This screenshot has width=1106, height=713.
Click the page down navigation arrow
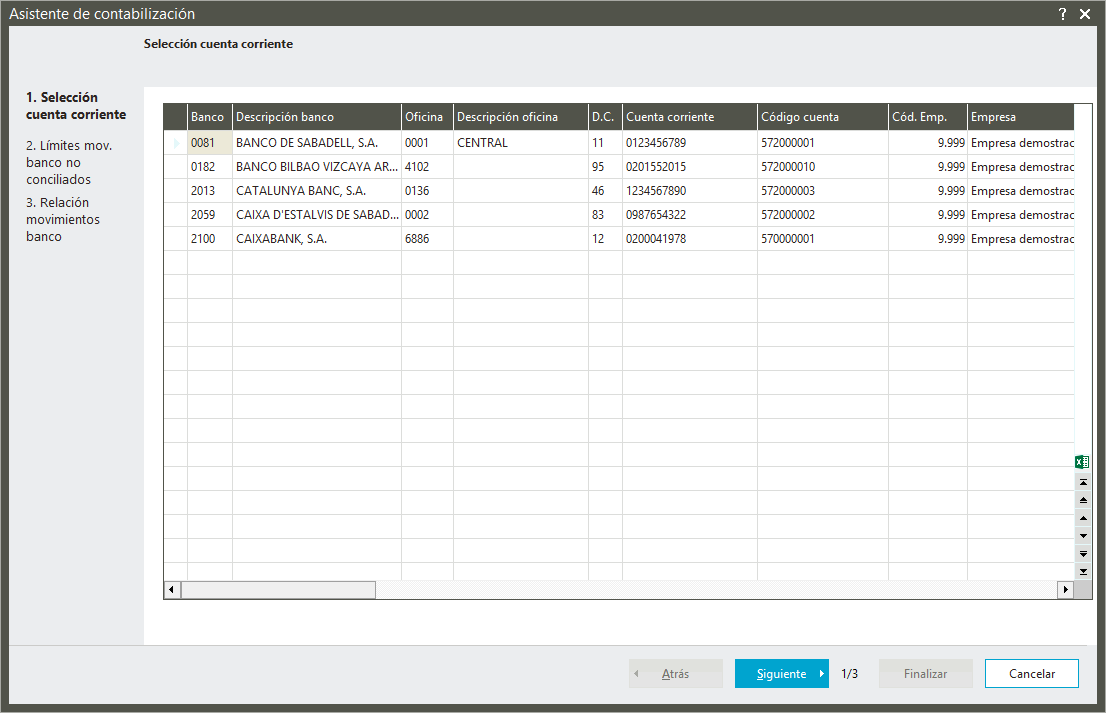click(1083, 553)
